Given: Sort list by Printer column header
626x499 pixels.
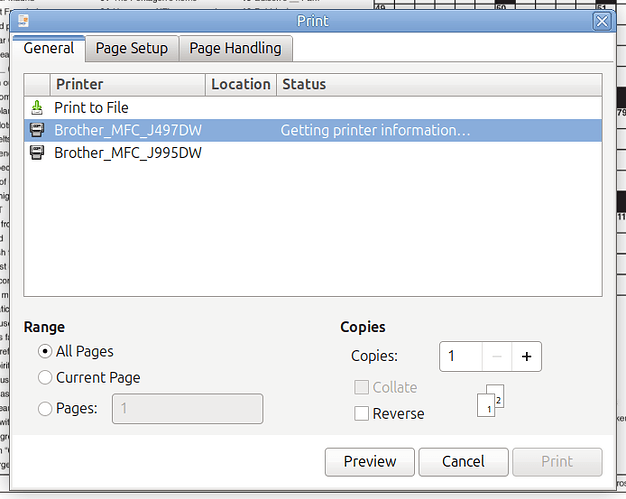Looking at the screenshot, I should 127,85.
